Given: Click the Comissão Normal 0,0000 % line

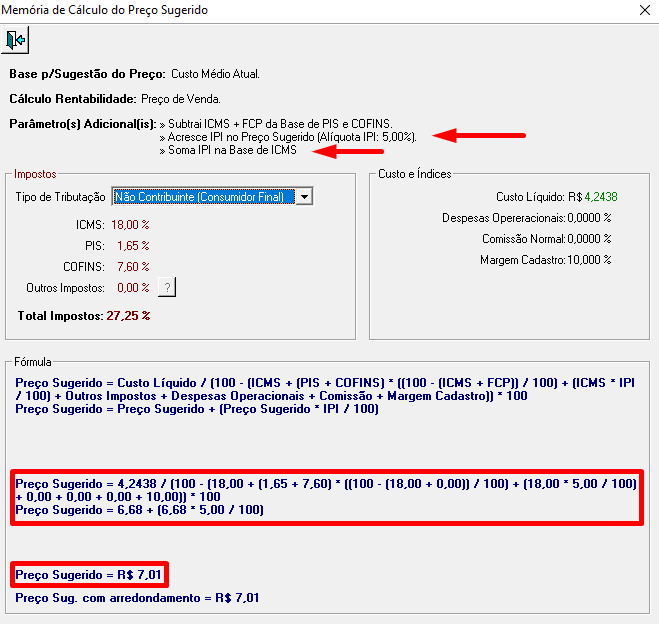Looking at the screenshot, I should pyautogui.click(x=547, y=239).
